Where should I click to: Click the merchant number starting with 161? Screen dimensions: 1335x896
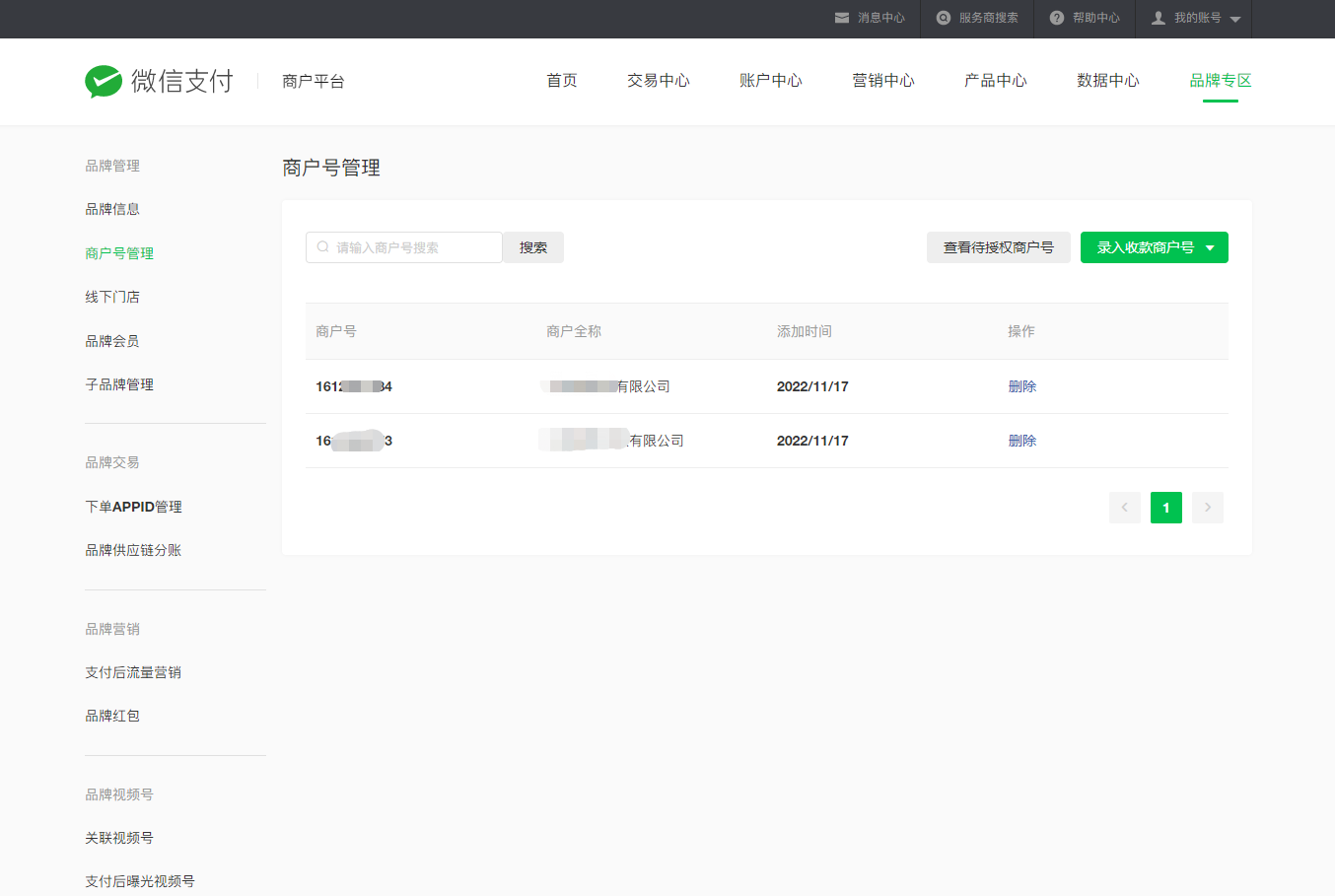coord(354,386)
